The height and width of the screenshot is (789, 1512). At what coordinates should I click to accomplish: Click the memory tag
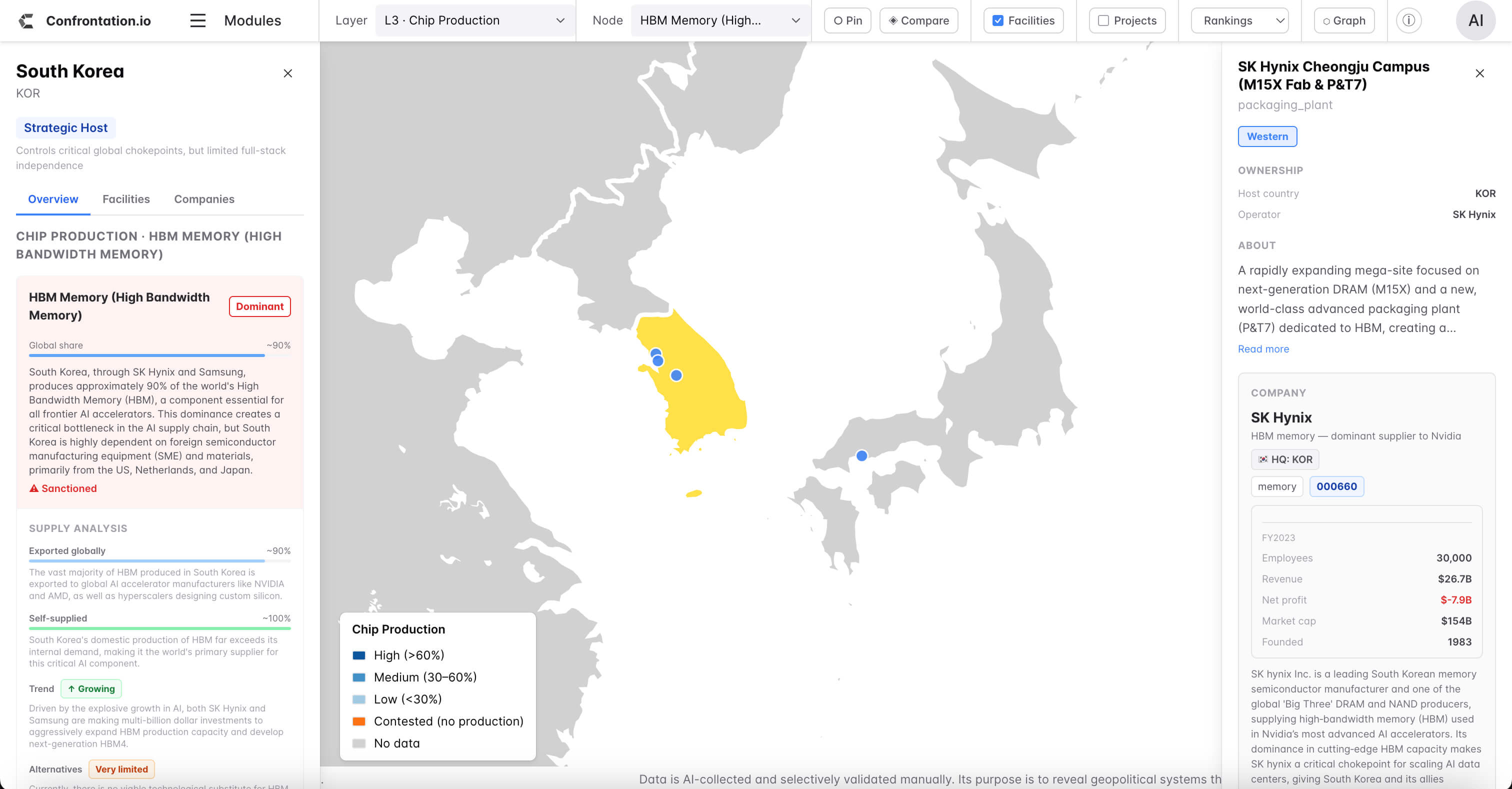pos(1276,486)
